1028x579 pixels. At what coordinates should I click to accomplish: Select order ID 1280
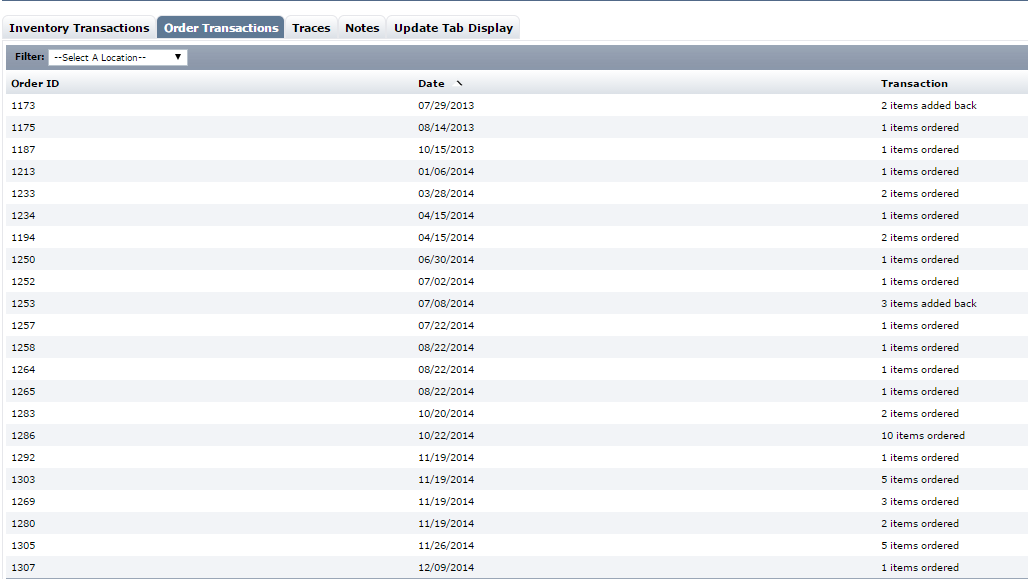[23, 523]
